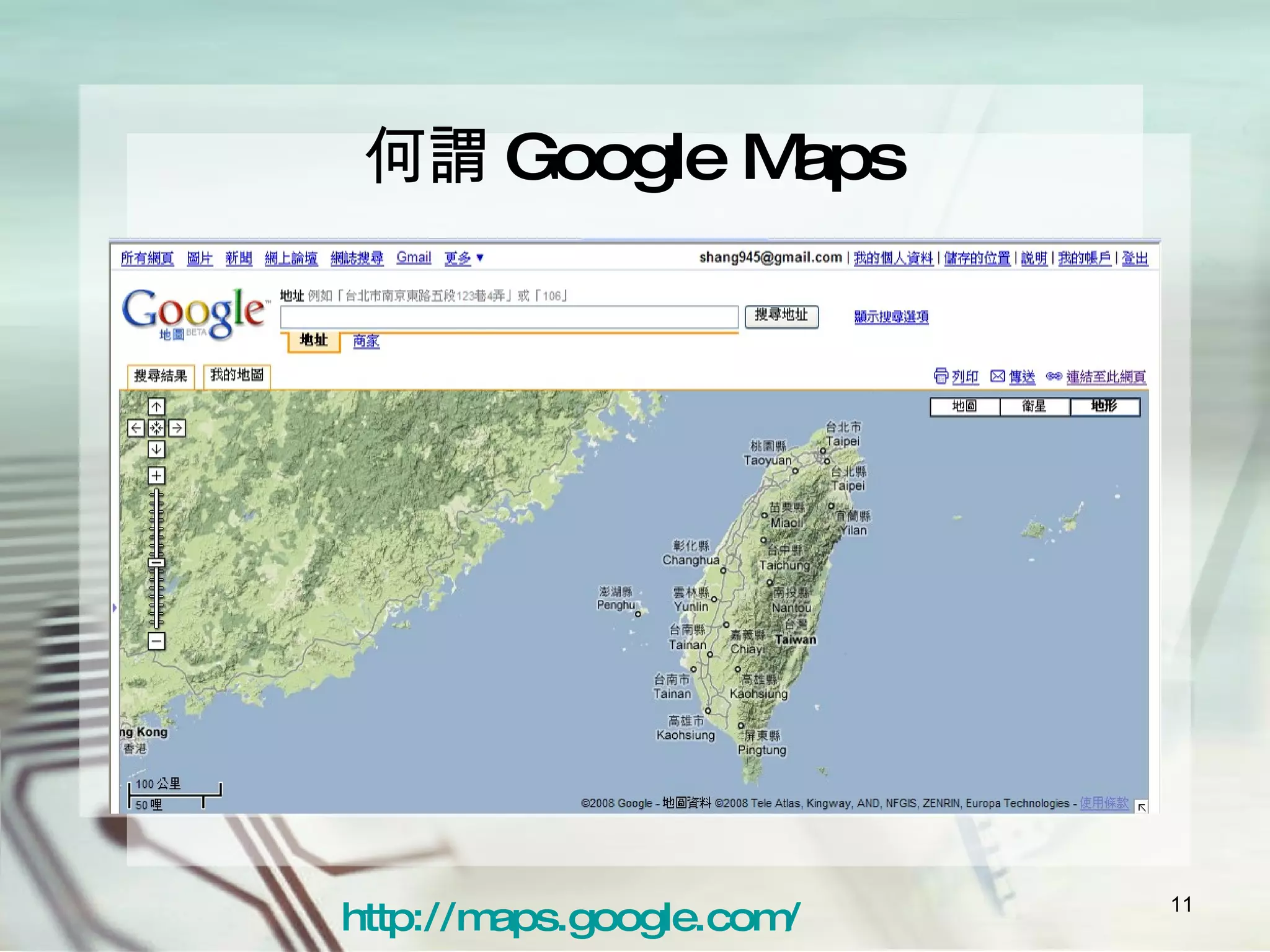Open the 網上論壇 link

(291, 258)
